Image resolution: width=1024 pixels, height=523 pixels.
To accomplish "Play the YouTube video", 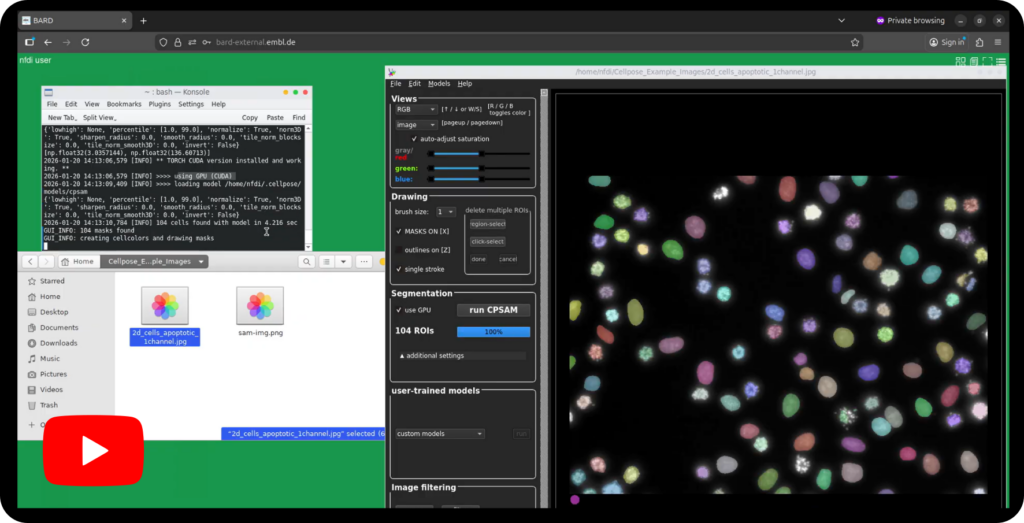I will (92, 450).
